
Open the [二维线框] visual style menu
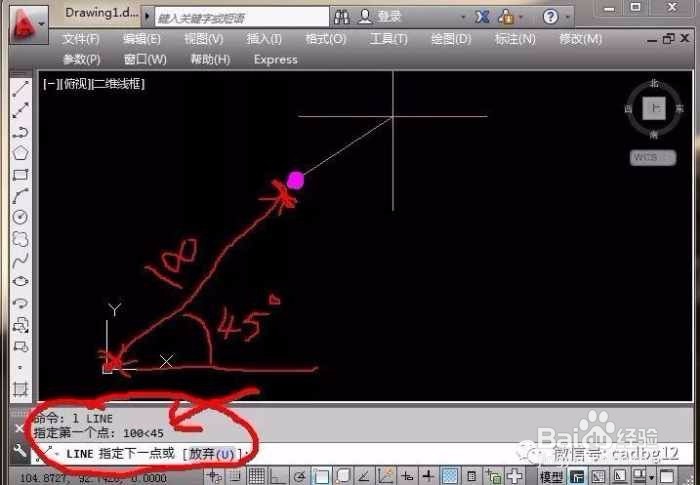pos(118,84)
